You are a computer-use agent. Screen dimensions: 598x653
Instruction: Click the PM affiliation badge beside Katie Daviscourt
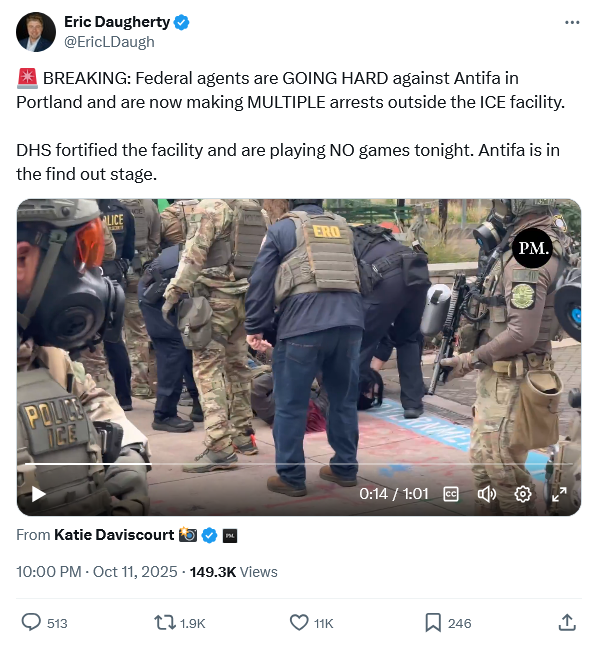pos(230,536)
